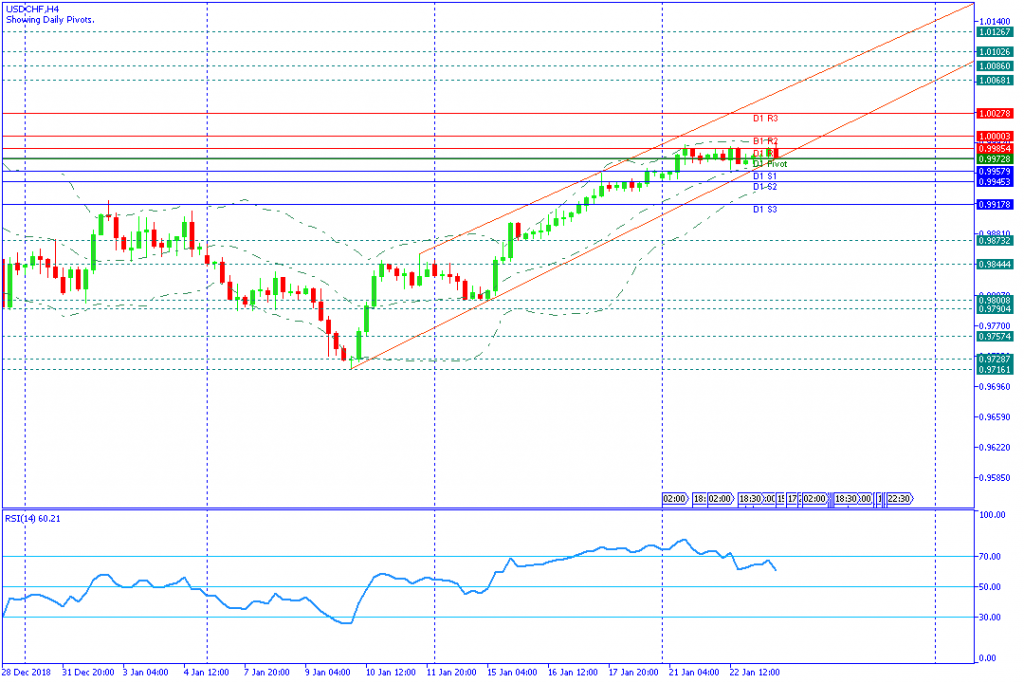Click the red 1.00278 price tag
Viewport: 1024px width, 683px height.
pos(995,115)
